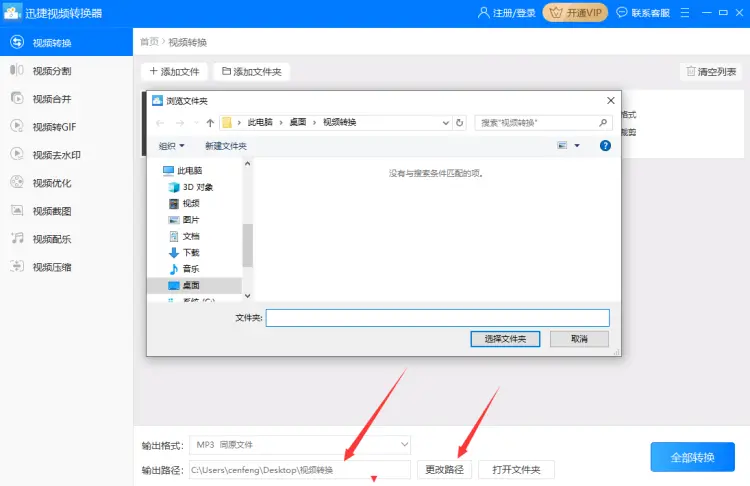750x486 pixels.
Task: Click the 开通VIP button
Action: click(x=575, y=12)
